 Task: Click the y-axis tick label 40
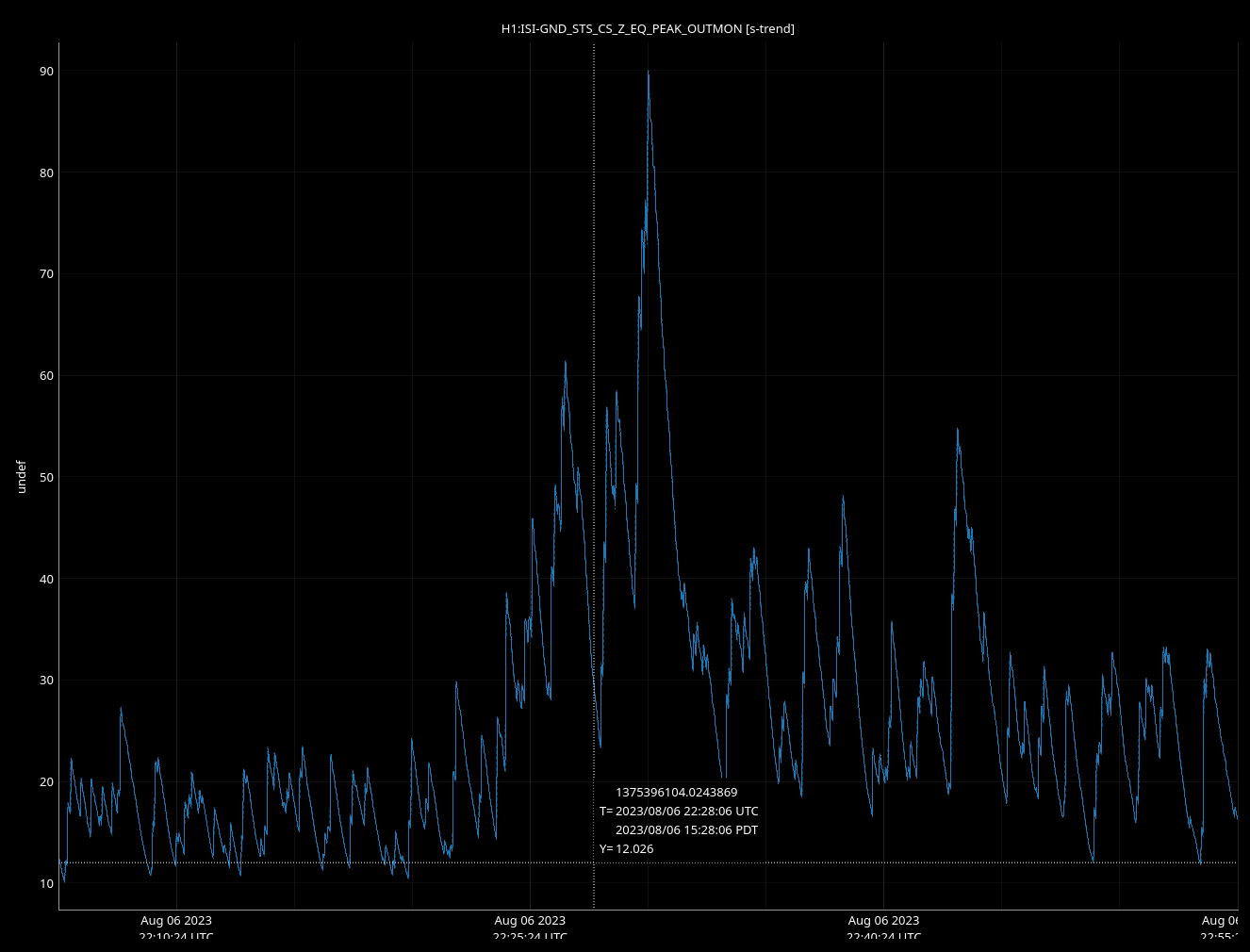pyautogui.click(x=46, y=579)
